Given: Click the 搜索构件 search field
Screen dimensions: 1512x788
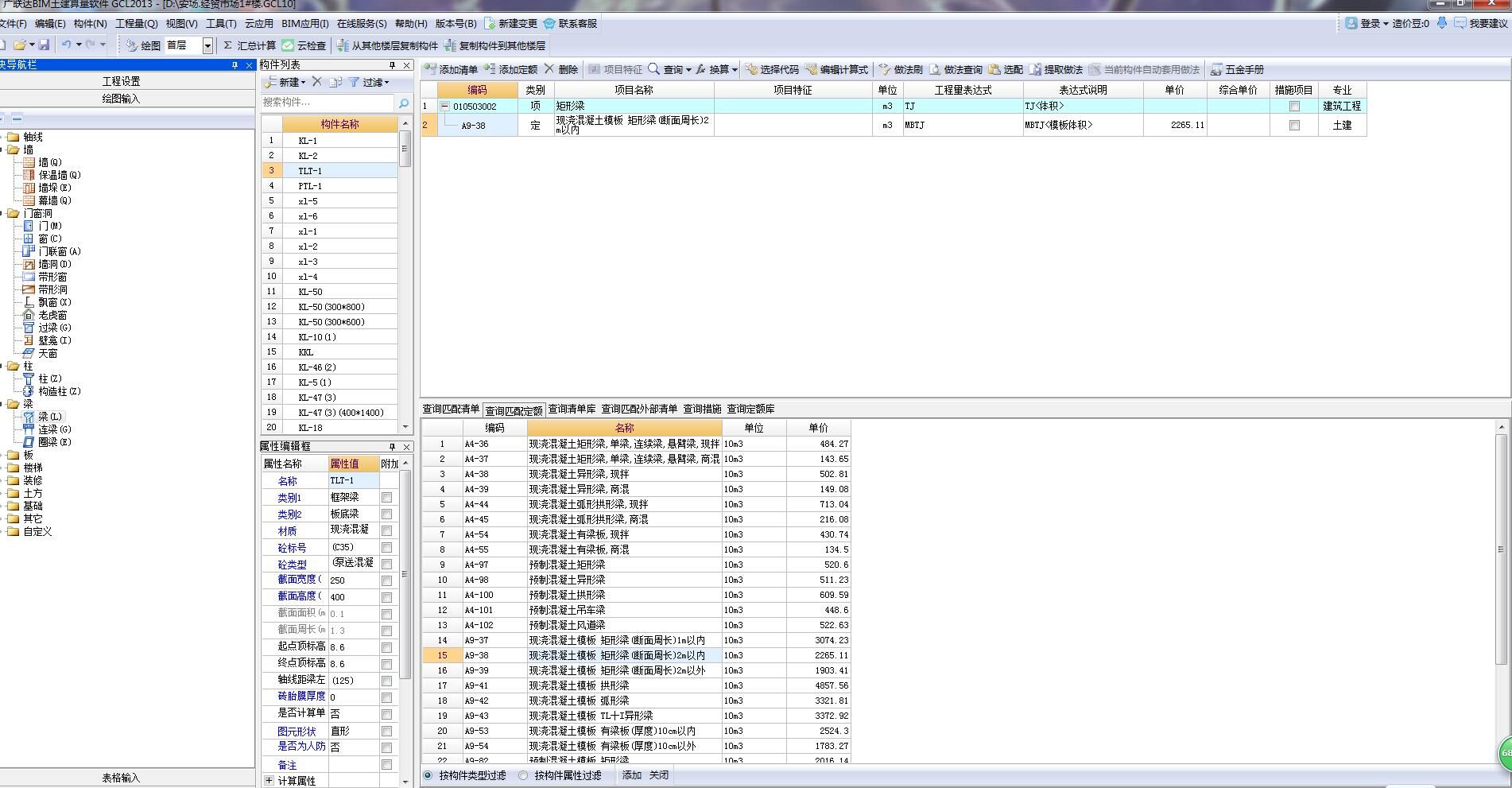Looking at the screenshot, I should [x=328, y=103].
